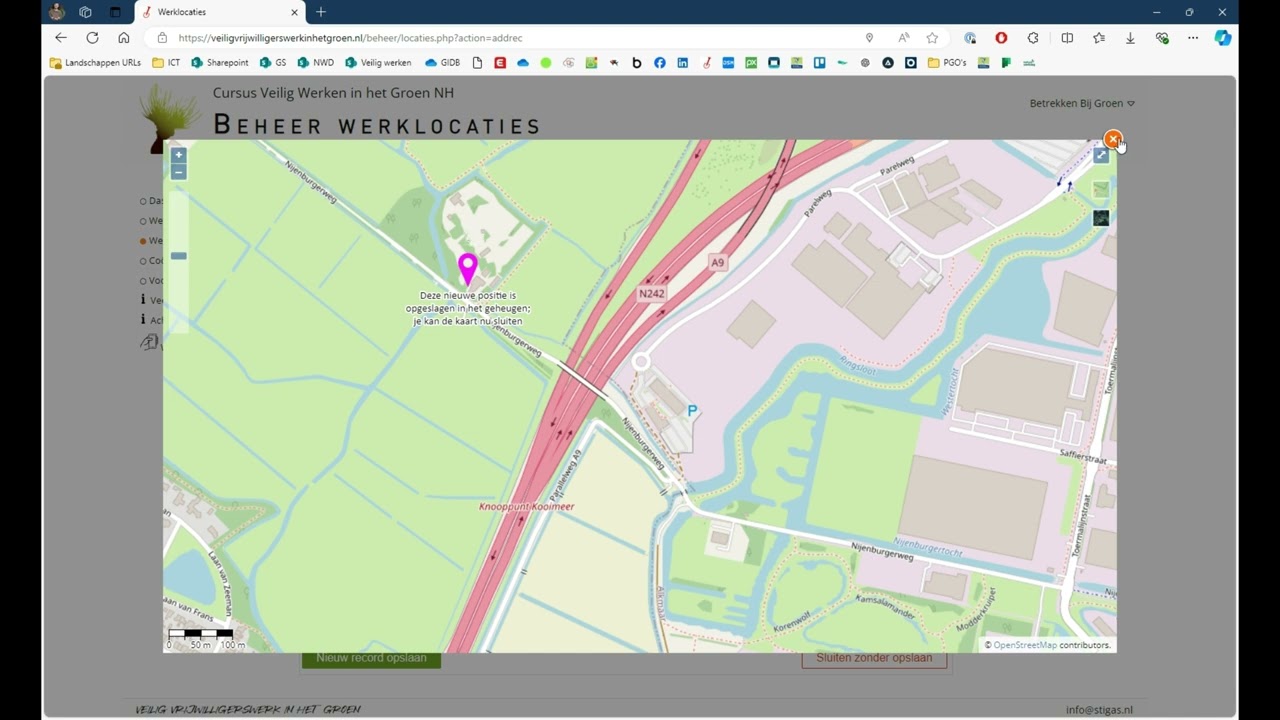Go back to the previous page

[x=61, y=38]
